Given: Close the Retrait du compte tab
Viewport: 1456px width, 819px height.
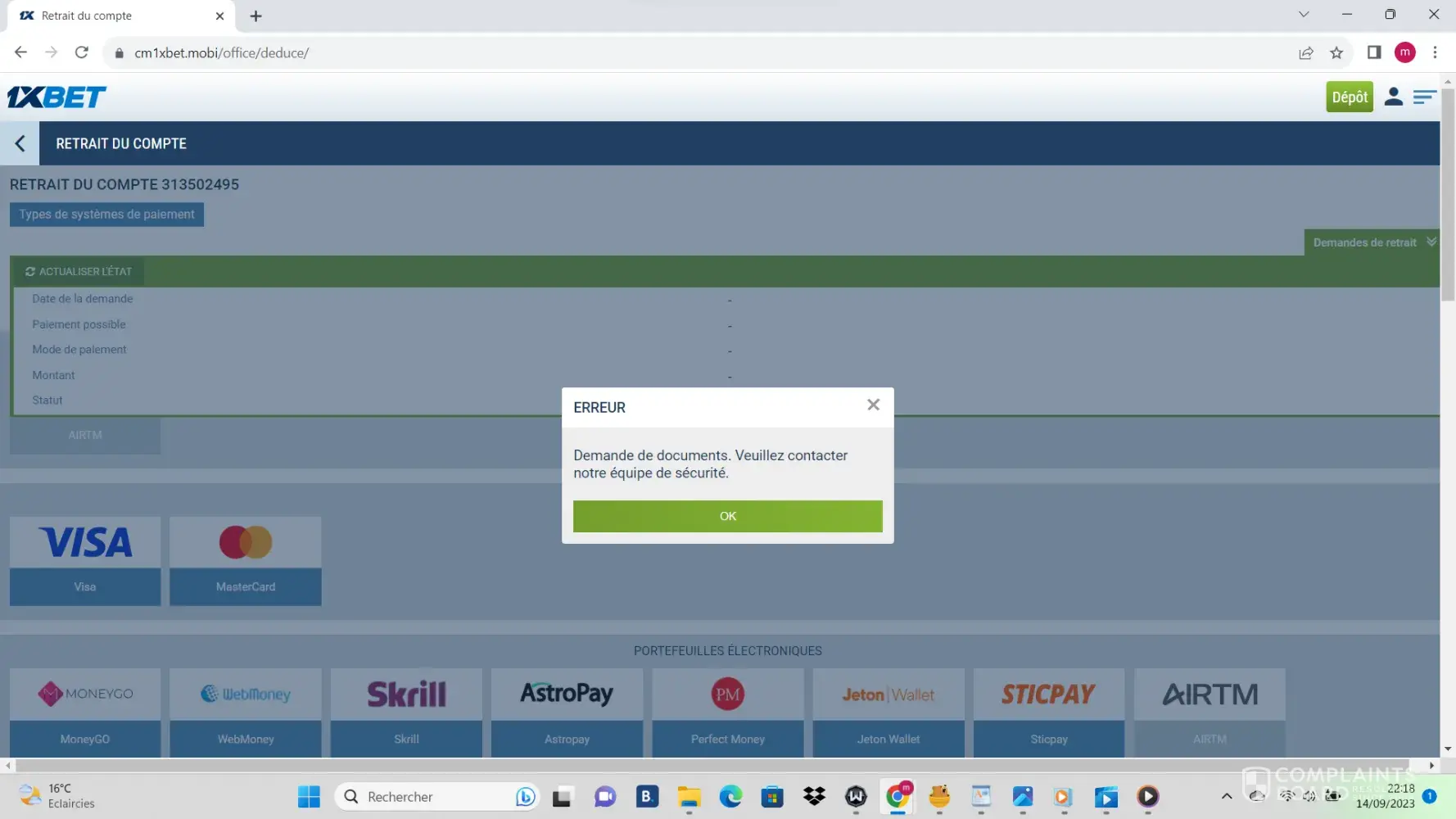Looking at the screenshot, I should tap(219, 16).
